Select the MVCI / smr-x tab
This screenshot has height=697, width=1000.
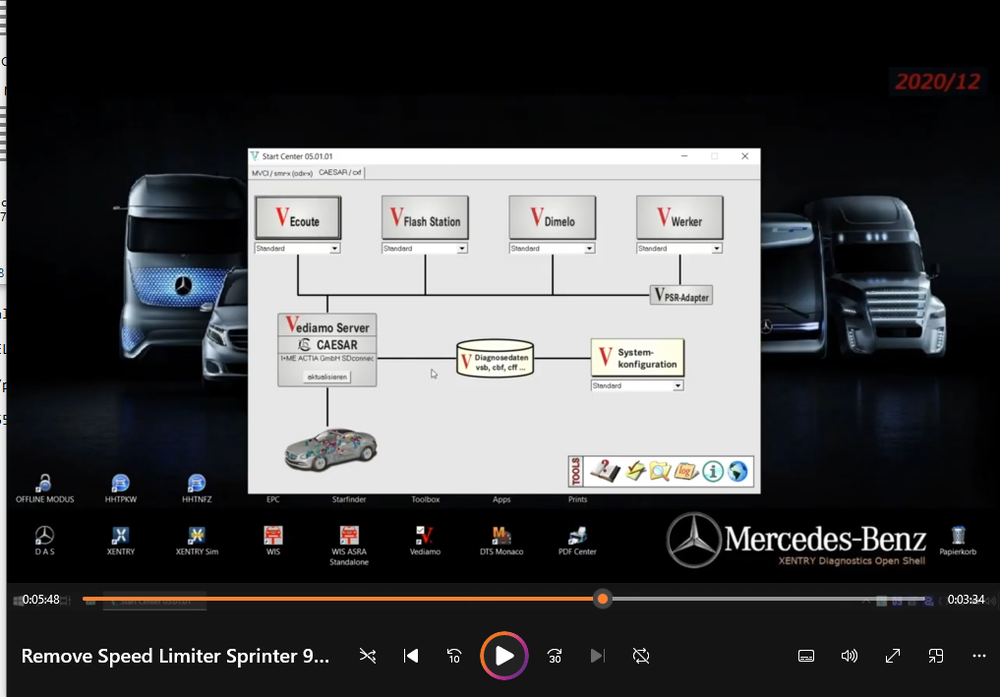[x=282, y=173]
